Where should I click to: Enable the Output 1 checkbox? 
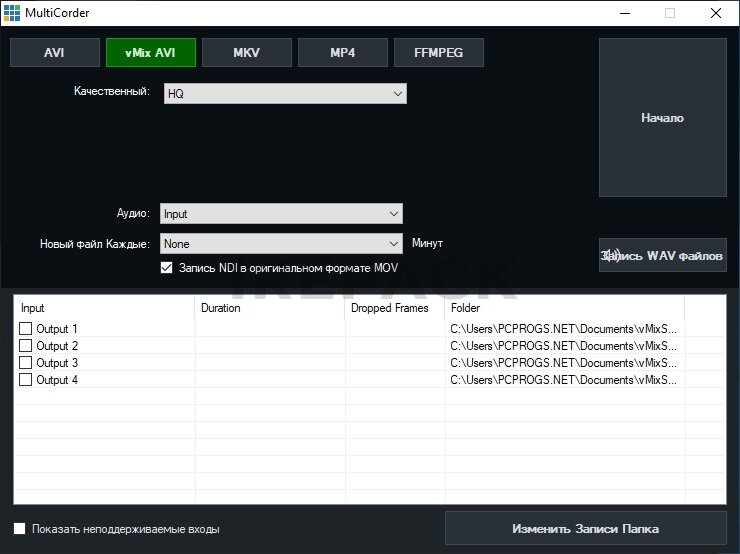tap(26, 329)
